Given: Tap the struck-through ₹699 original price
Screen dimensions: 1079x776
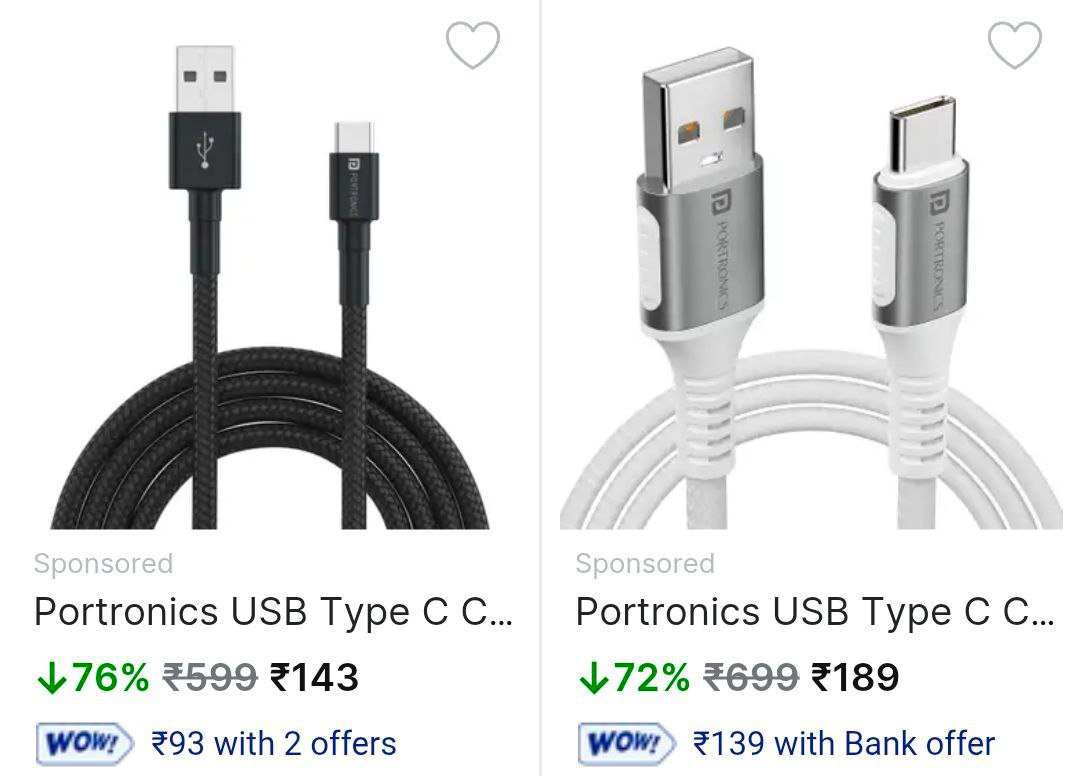Looking at the screenshot, I should pos(751,678).
